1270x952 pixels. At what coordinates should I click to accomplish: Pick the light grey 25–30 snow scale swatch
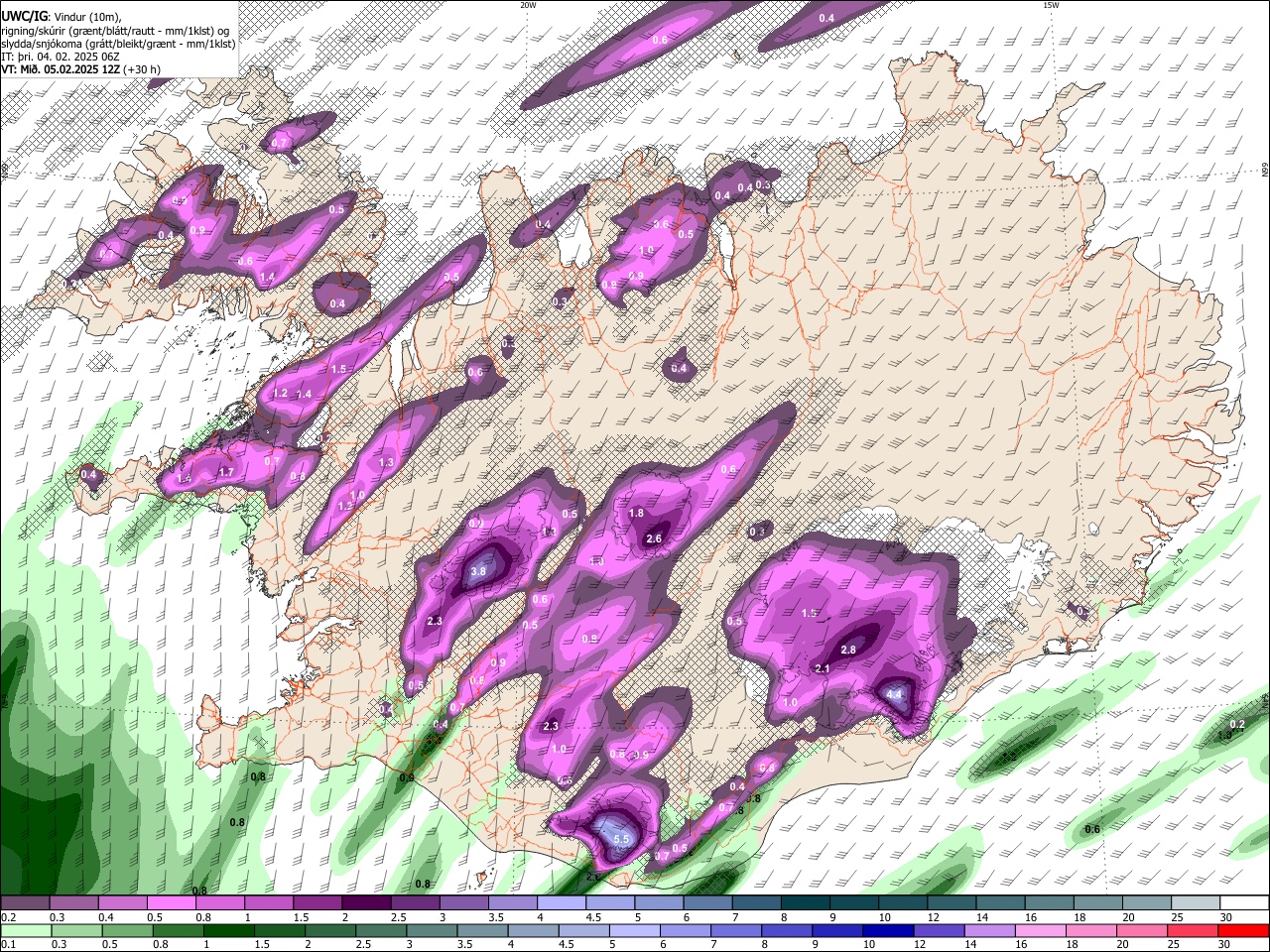tap(1196, 903)
